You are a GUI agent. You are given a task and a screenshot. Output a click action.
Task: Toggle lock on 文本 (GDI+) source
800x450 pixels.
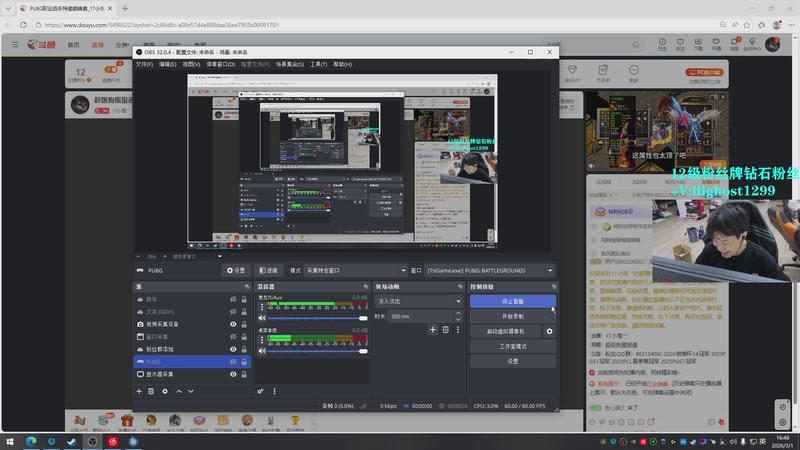244,312
